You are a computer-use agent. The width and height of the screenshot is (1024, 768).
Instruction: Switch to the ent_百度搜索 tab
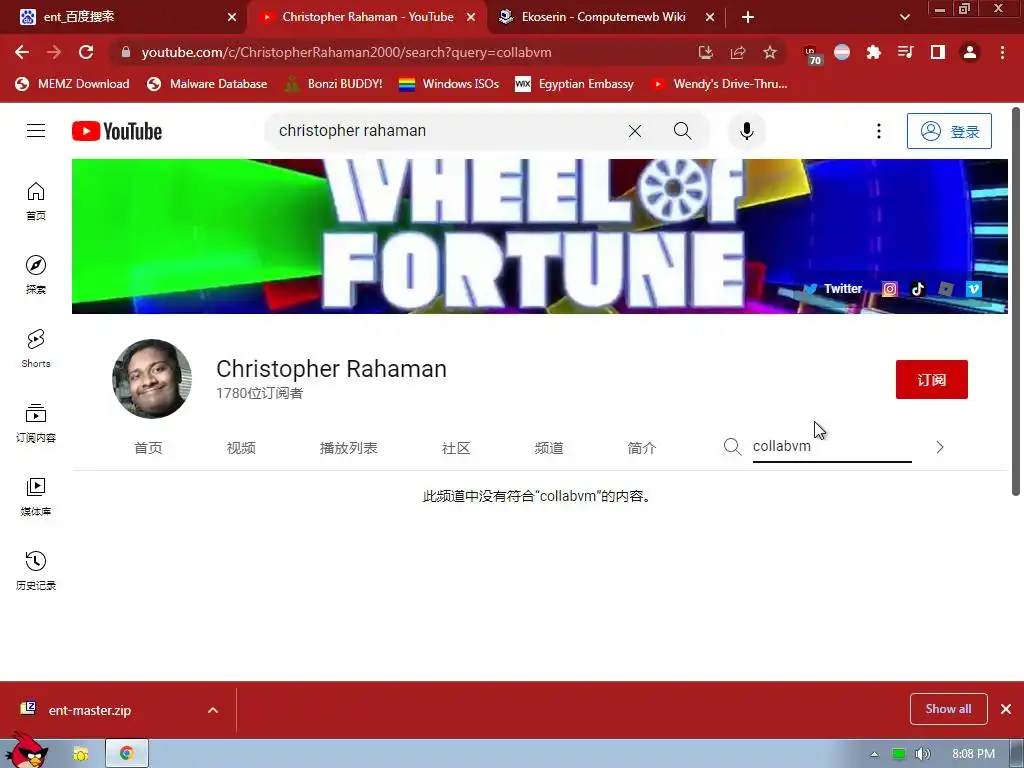click(123, 17)
